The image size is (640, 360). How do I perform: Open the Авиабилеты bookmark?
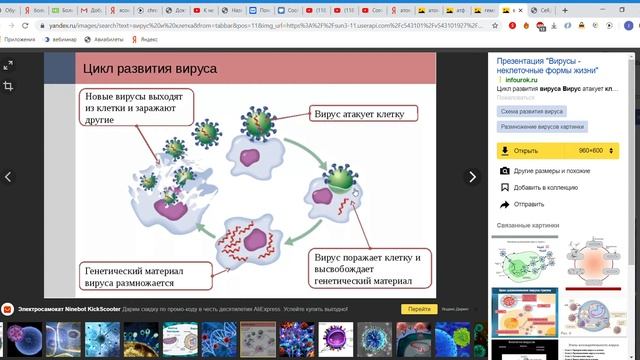(x=104, y=40)
